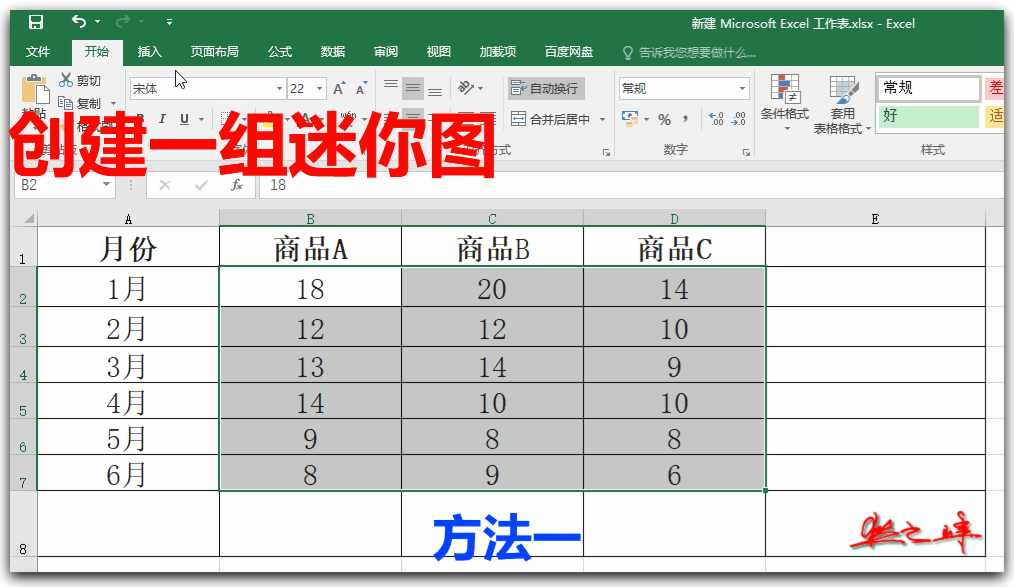Open the Undo history dropdown arrow
This screenshot has height=587, width=1014.
tap(98, 22)
